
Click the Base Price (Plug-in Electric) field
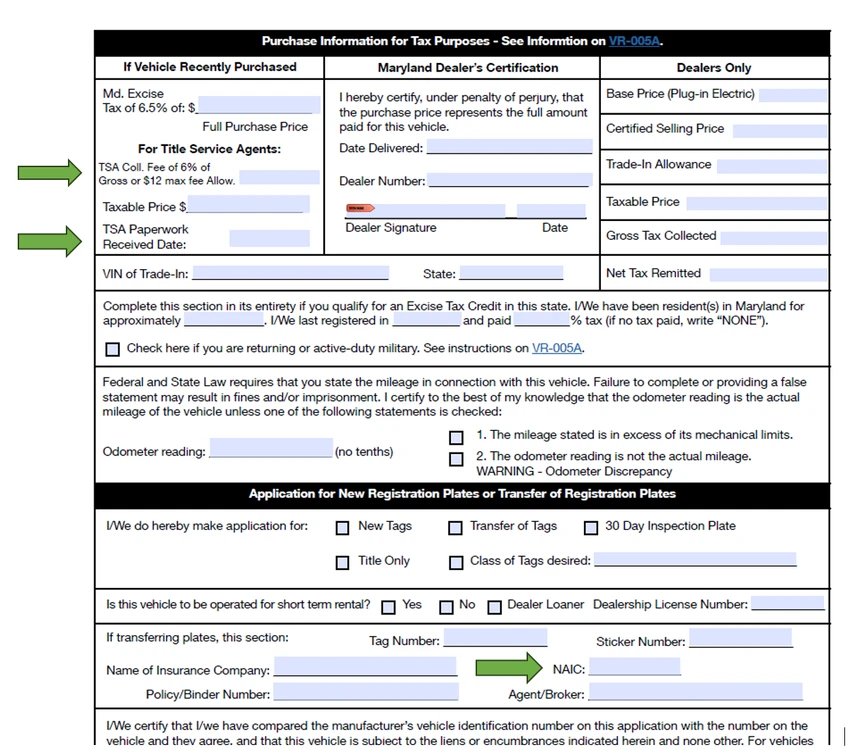pyautogui.click(x=793, y=95)
